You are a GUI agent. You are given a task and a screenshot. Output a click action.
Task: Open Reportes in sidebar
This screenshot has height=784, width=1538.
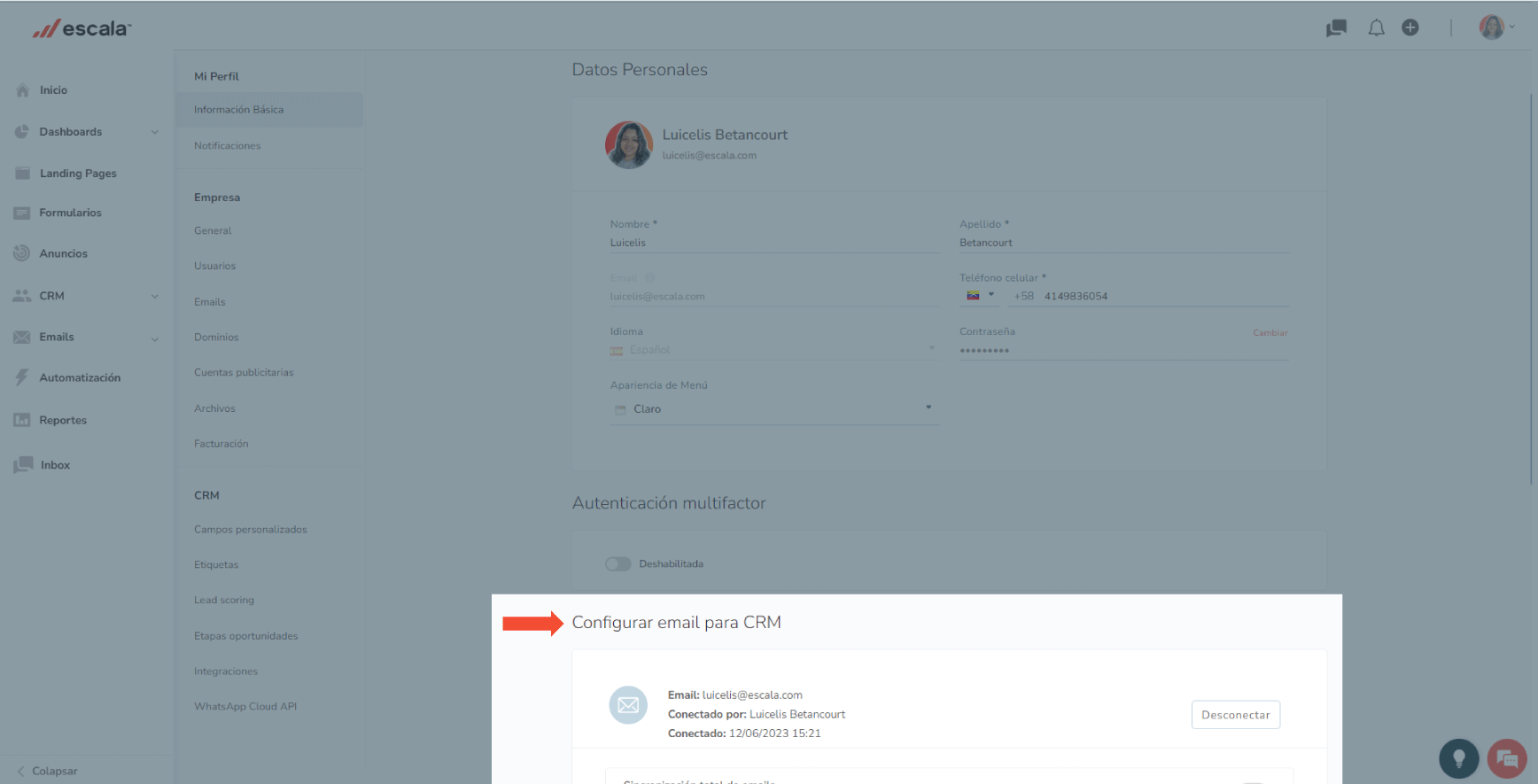tap(63, 420)
